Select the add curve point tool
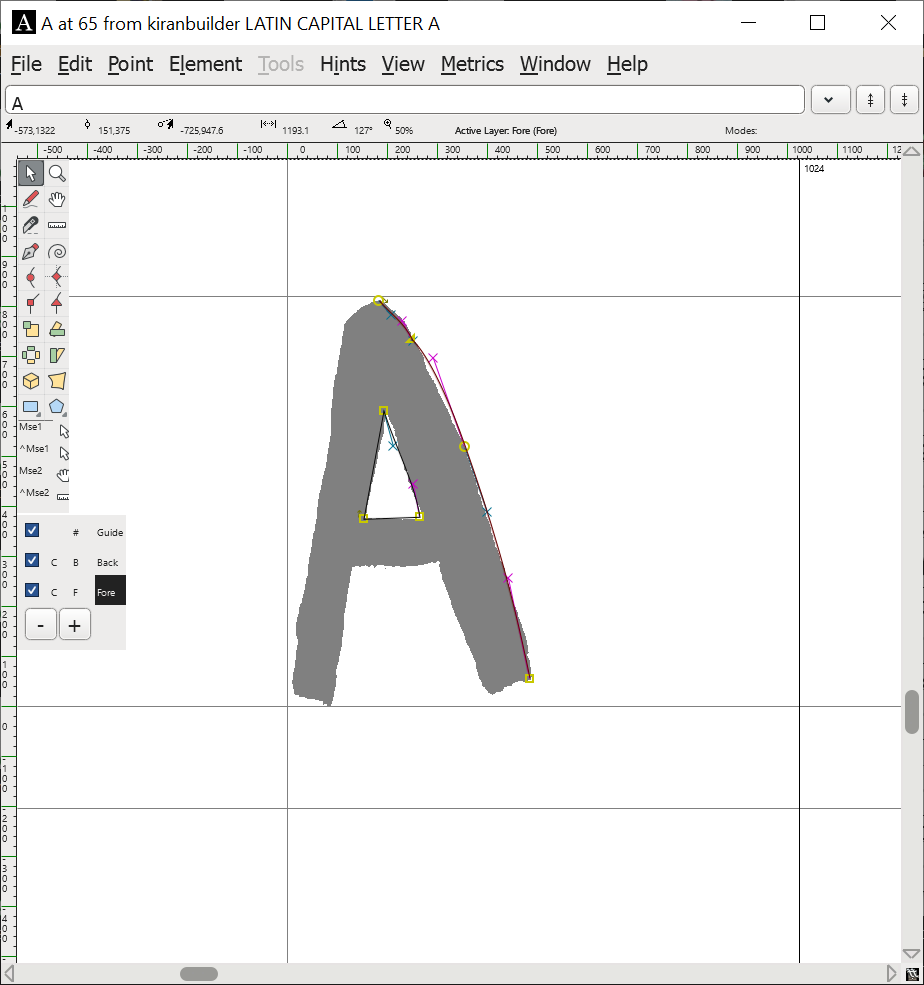The image size is (924, 985). pyautogui.click(x=31, y=277)
